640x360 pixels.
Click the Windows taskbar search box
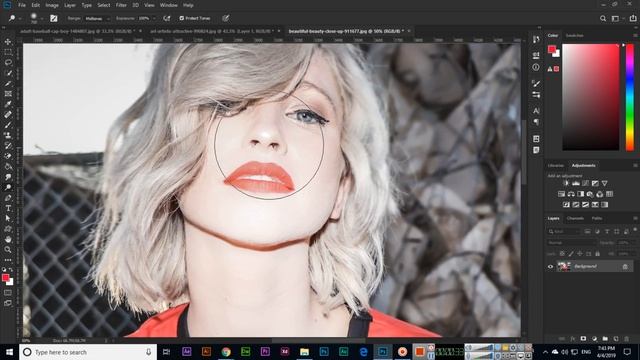tap(88, 352)
